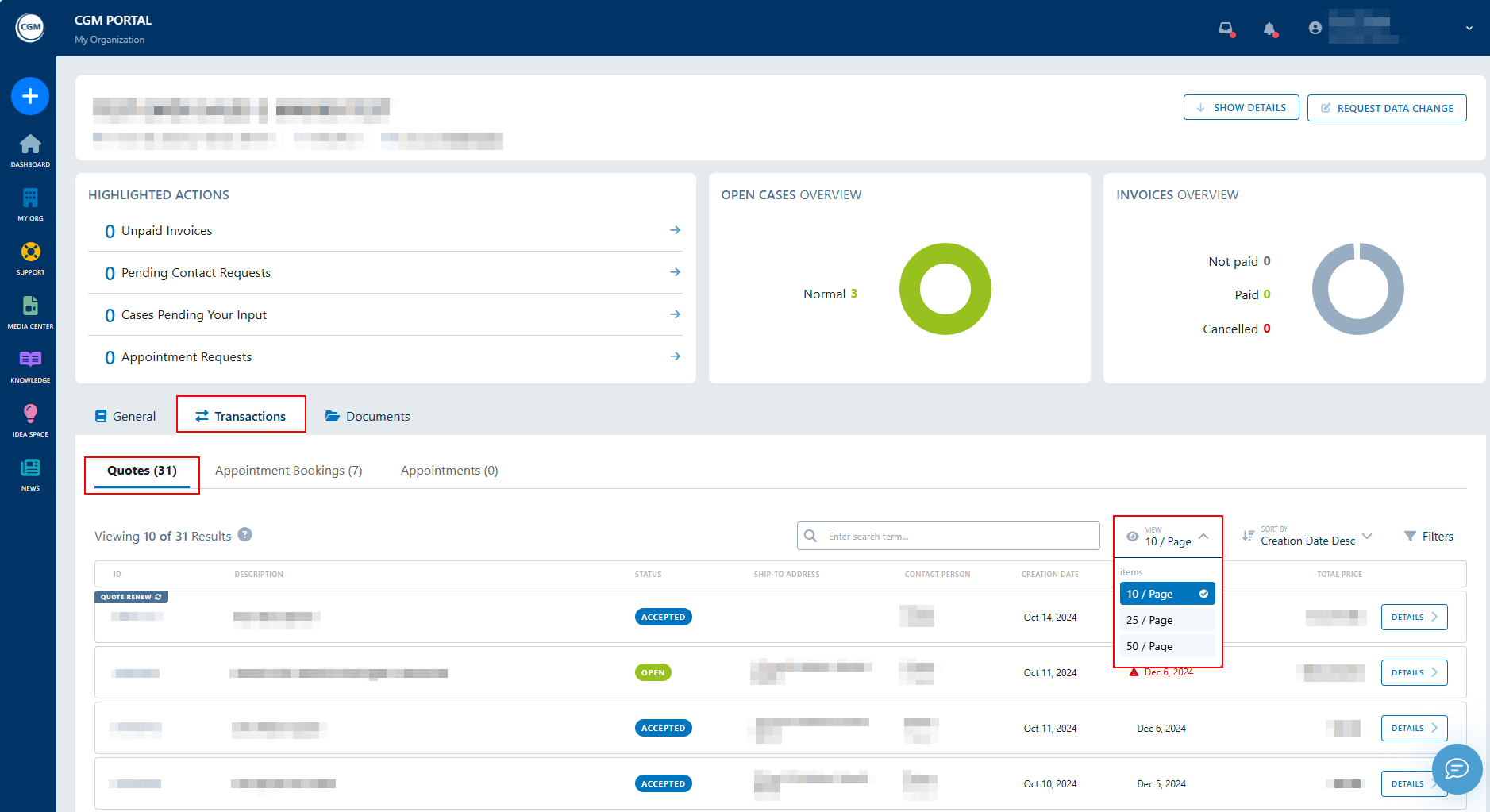
Task: Click the notification bell icon
Action: click(1270, 29)
